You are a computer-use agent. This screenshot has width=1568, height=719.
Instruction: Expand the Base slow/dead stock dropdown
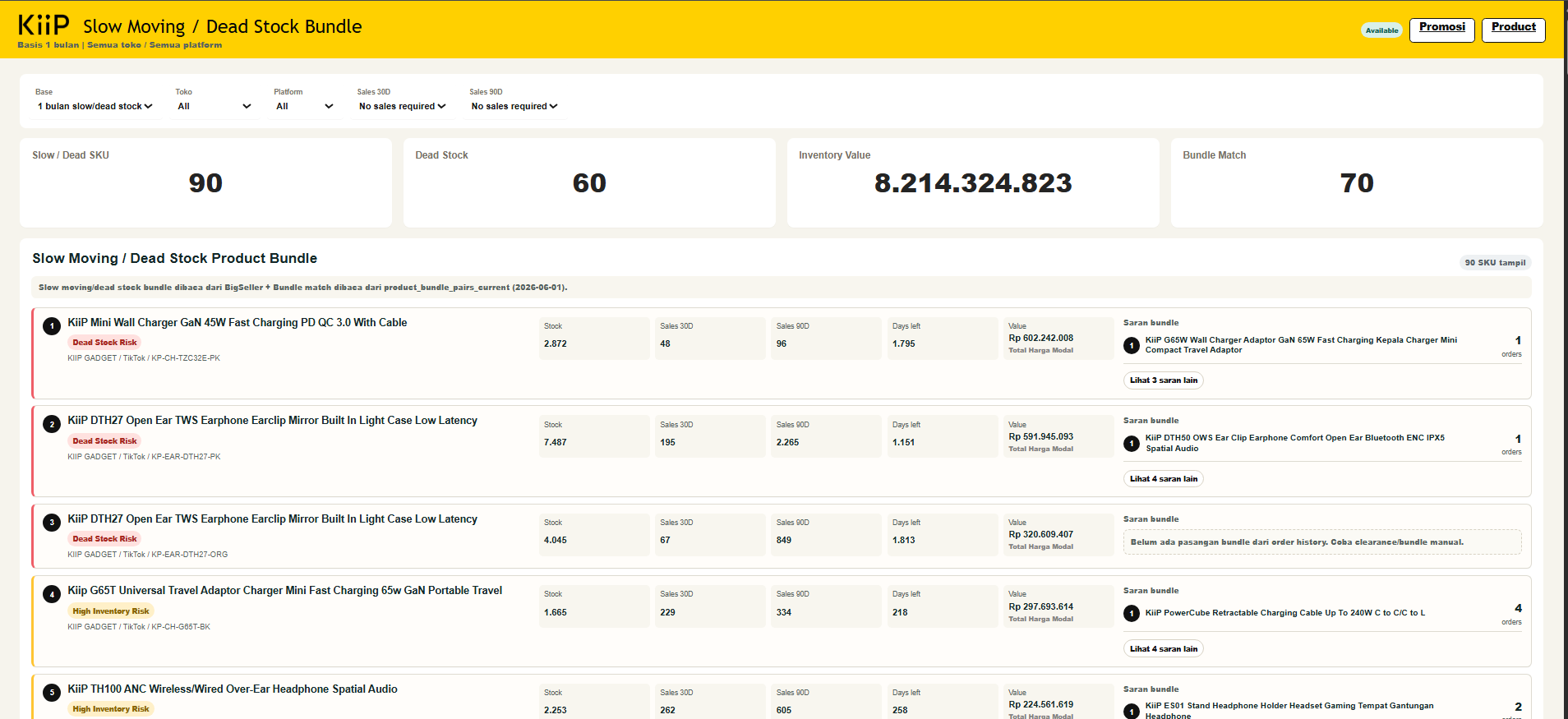[x=95, y=106]
